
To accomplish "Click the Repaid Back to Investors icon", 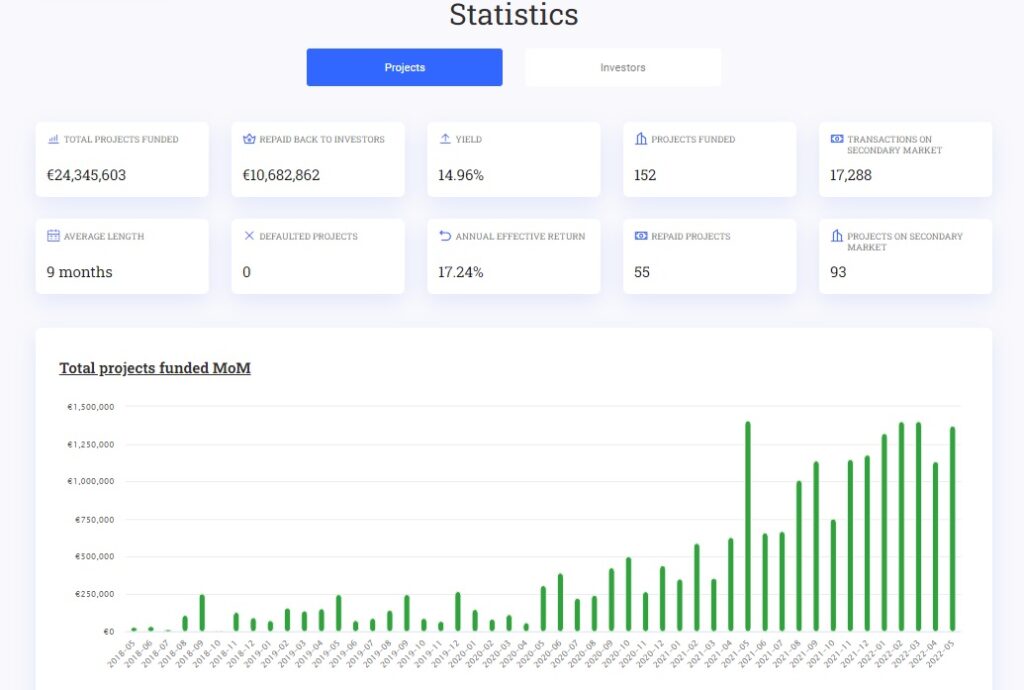I will point(249,139).
